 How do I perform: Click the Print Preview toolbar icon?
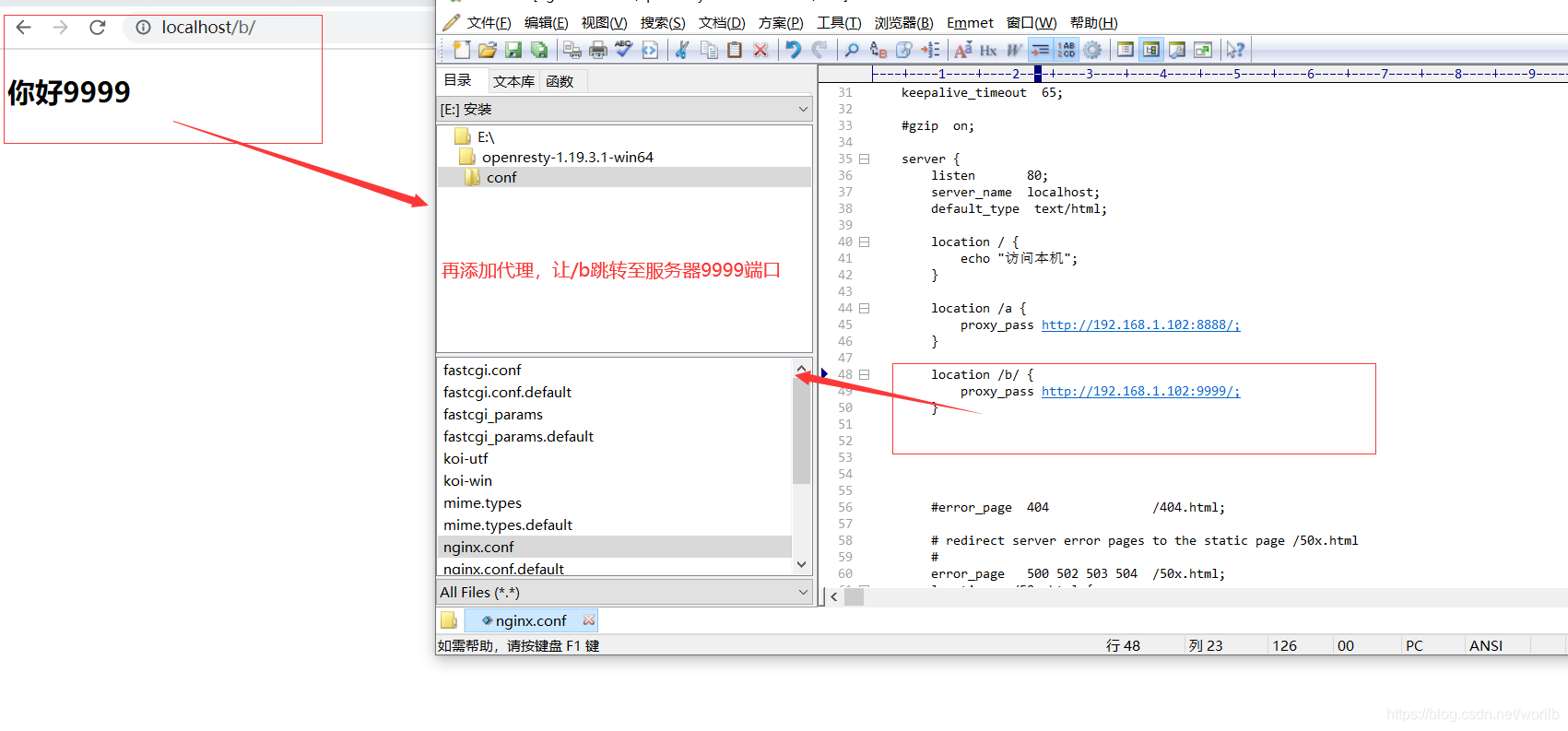click(x=572, y=50)
